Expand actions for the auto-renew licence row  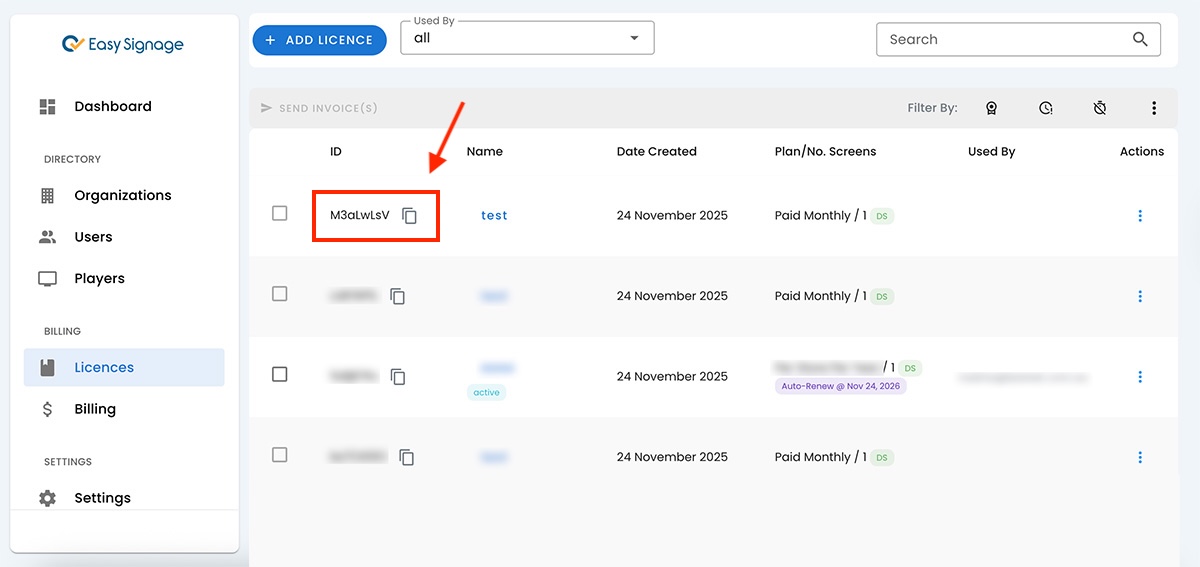tap(1140, 377)
